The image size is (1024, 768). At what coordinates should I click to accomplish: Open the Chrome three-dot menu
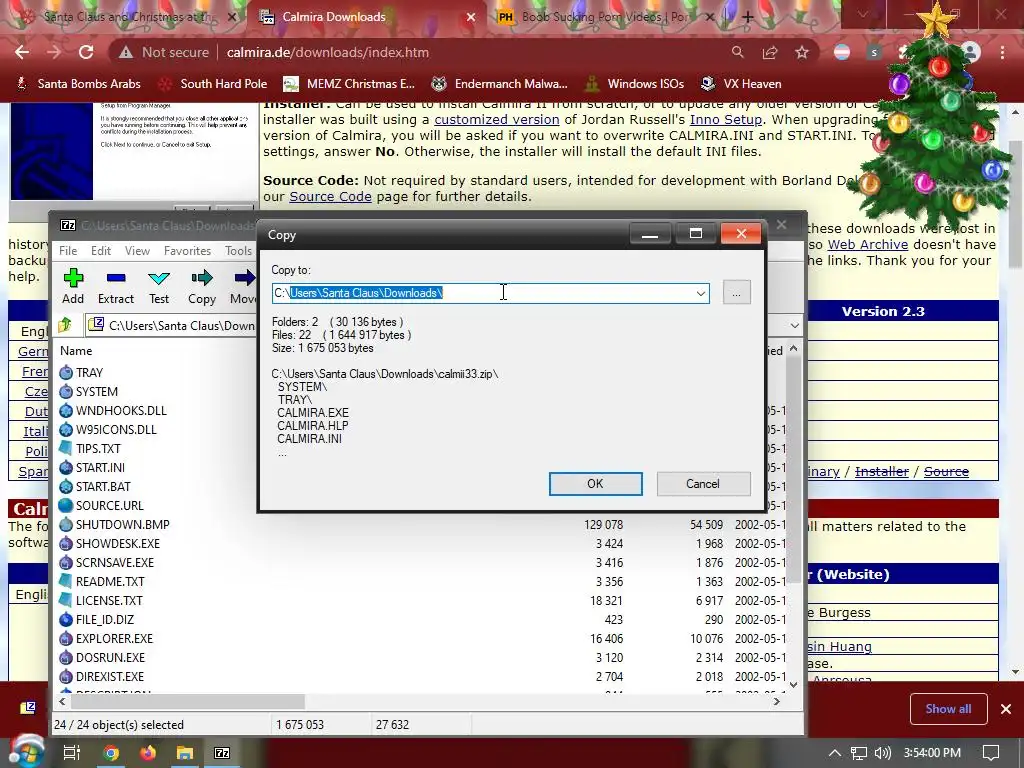click(x=1002, y=52)
